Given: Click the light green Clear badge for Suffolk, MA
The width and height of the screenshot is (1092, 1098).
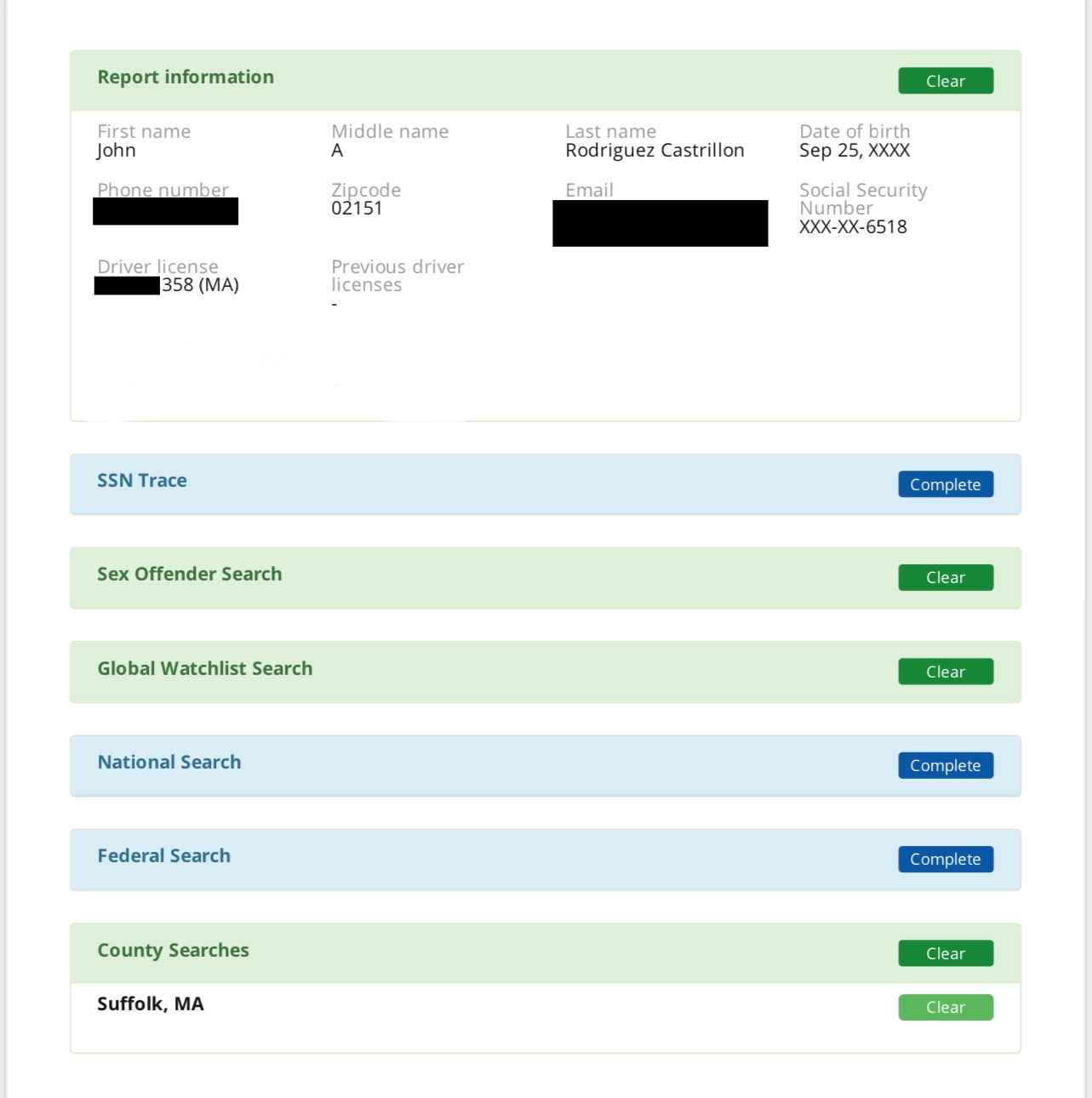Looking at the screenshot, I should pos(945,1008).
